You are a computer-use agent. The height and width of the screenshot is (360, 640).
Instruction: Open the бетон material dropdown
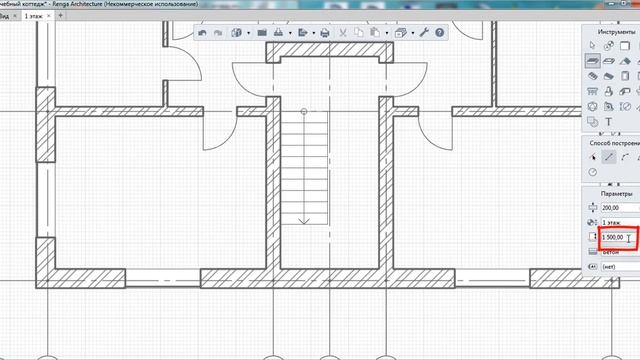620,252
